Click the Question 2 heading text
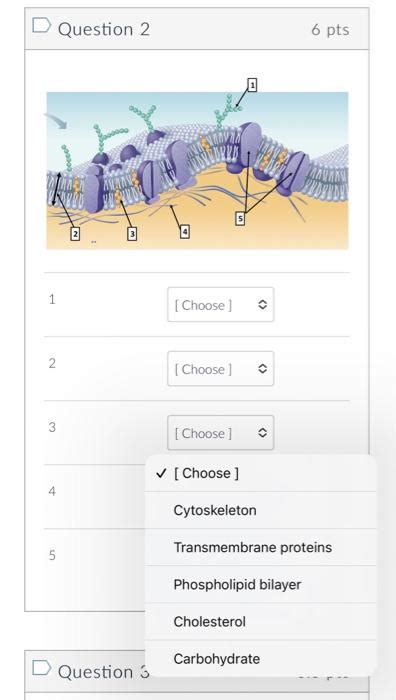 coord(104,29)
